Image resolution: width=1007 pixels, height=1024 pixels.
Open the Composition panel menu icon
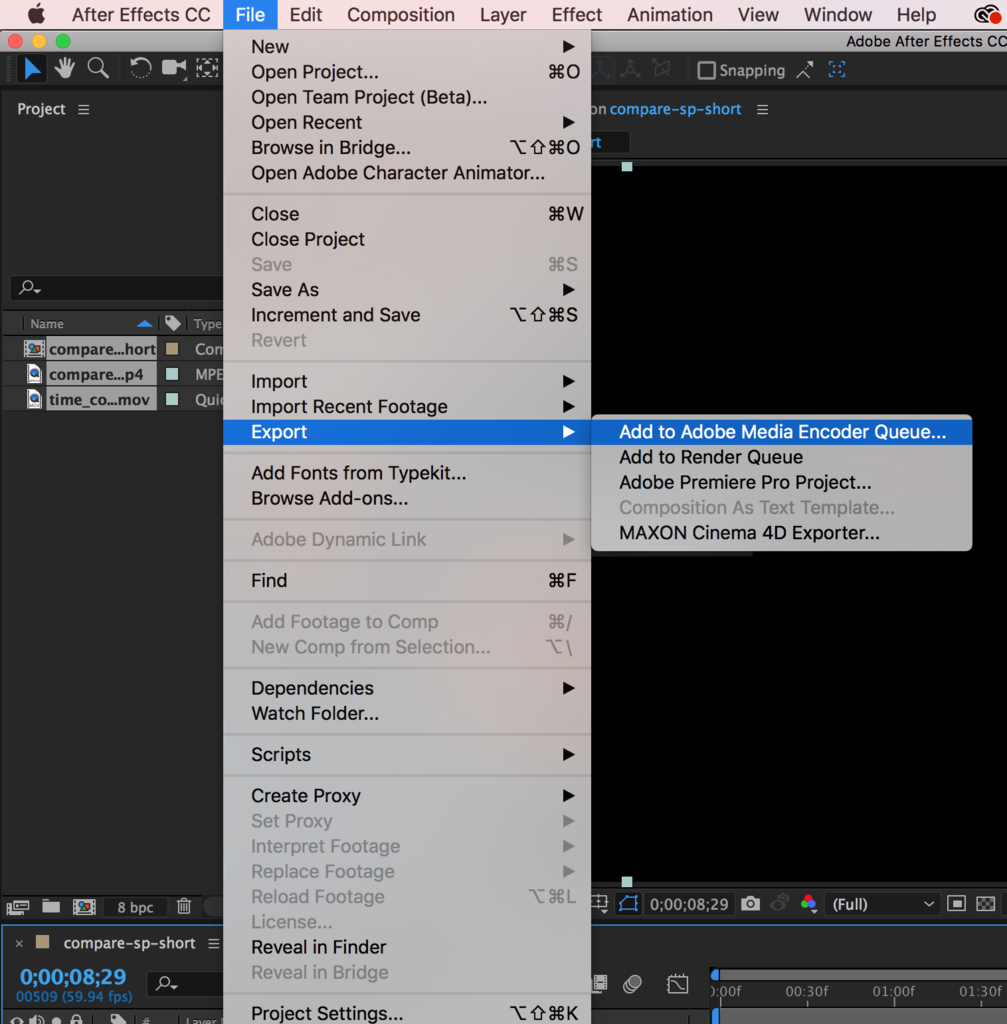[x=762, y=110]
